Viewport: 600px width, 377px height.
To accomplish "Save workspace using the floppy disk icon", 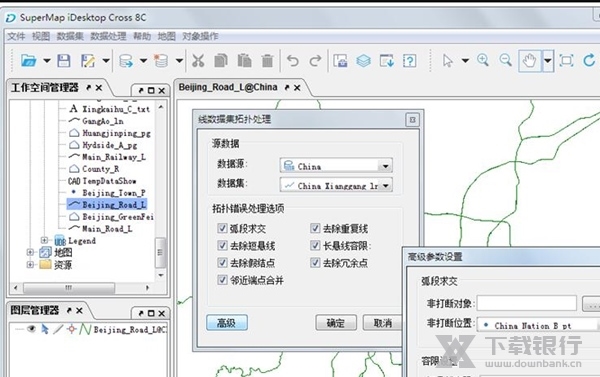I will pos(64,60).
